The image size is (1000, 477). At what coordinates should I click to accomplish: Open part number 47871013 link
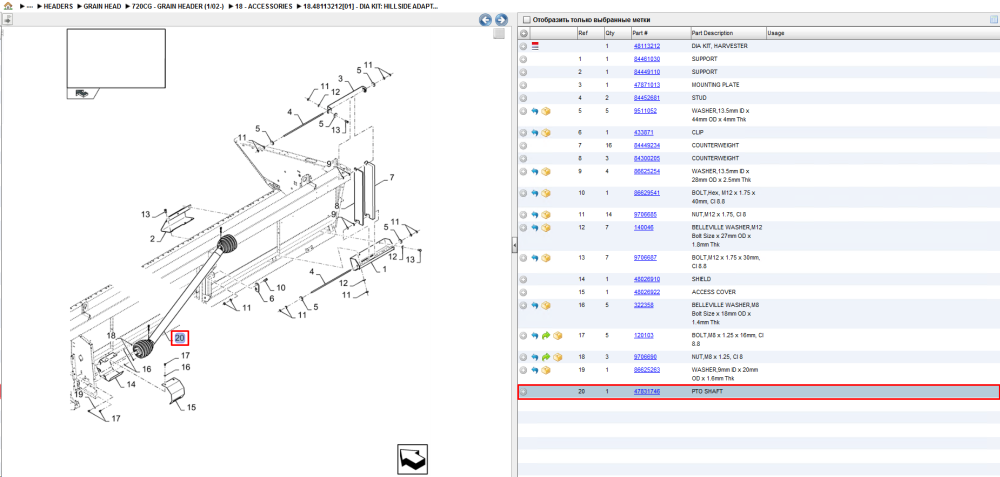[x=646, y=85]
